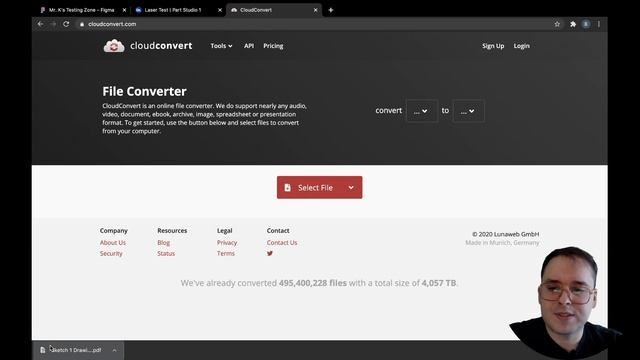The width and height of the screenshot is (640, 360).
Task: Click the cloudconvert logo icon
Action: click(x=114, y=46)
